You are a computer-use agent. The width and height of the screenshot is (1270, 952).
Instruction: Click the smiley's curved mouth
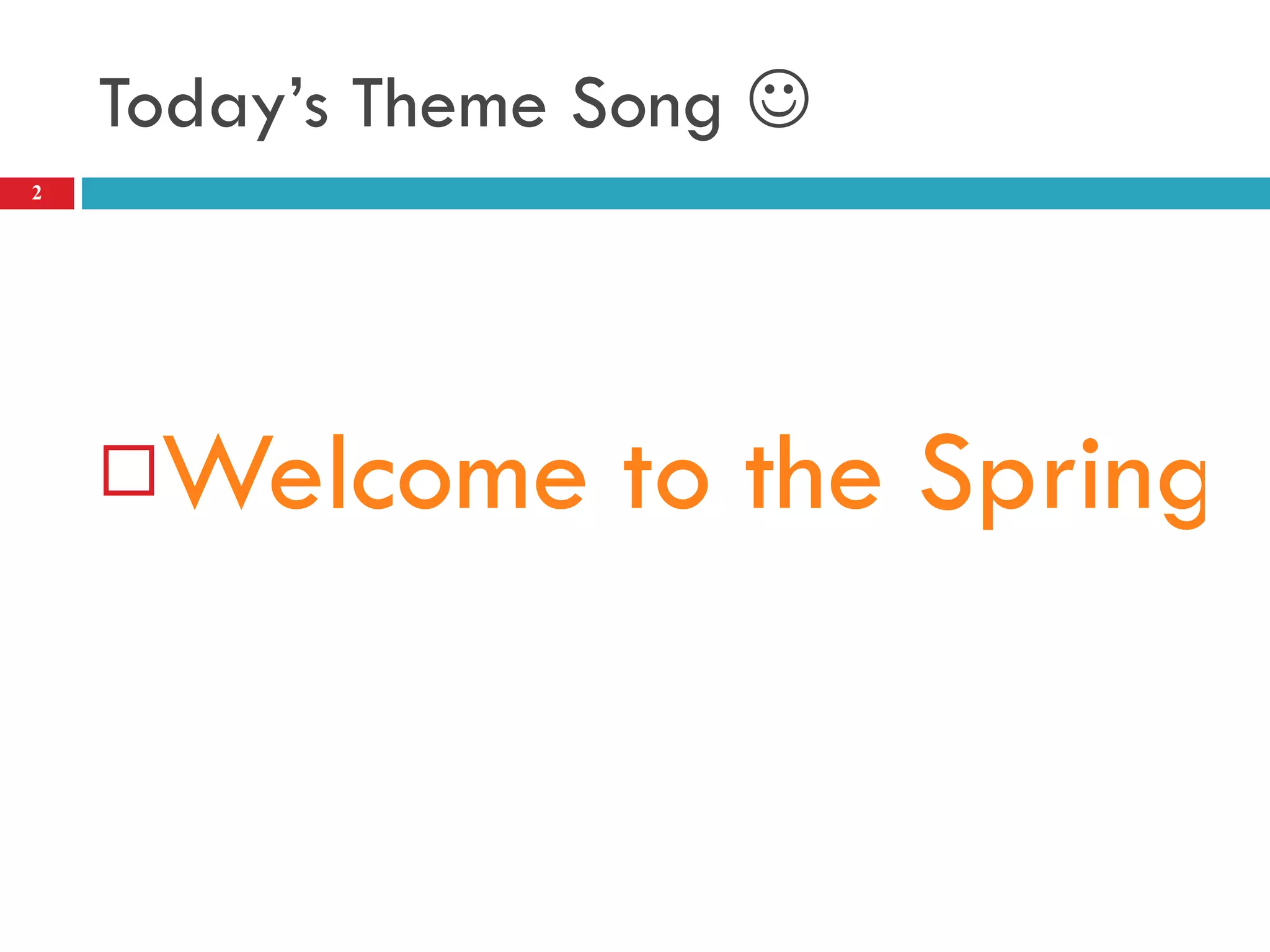pyautogui.click(x=779, y=110)
